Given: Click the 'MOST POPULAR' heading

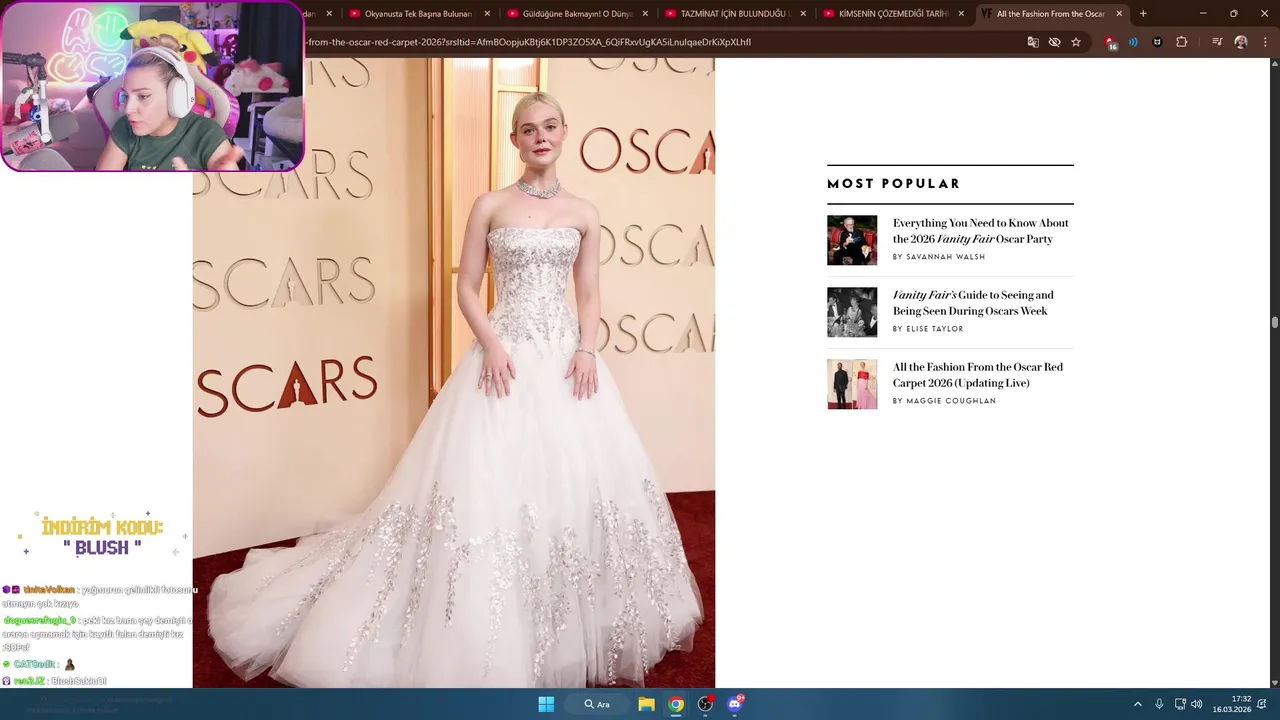Looking at the screenshot, I should click(x=893, y=184).
